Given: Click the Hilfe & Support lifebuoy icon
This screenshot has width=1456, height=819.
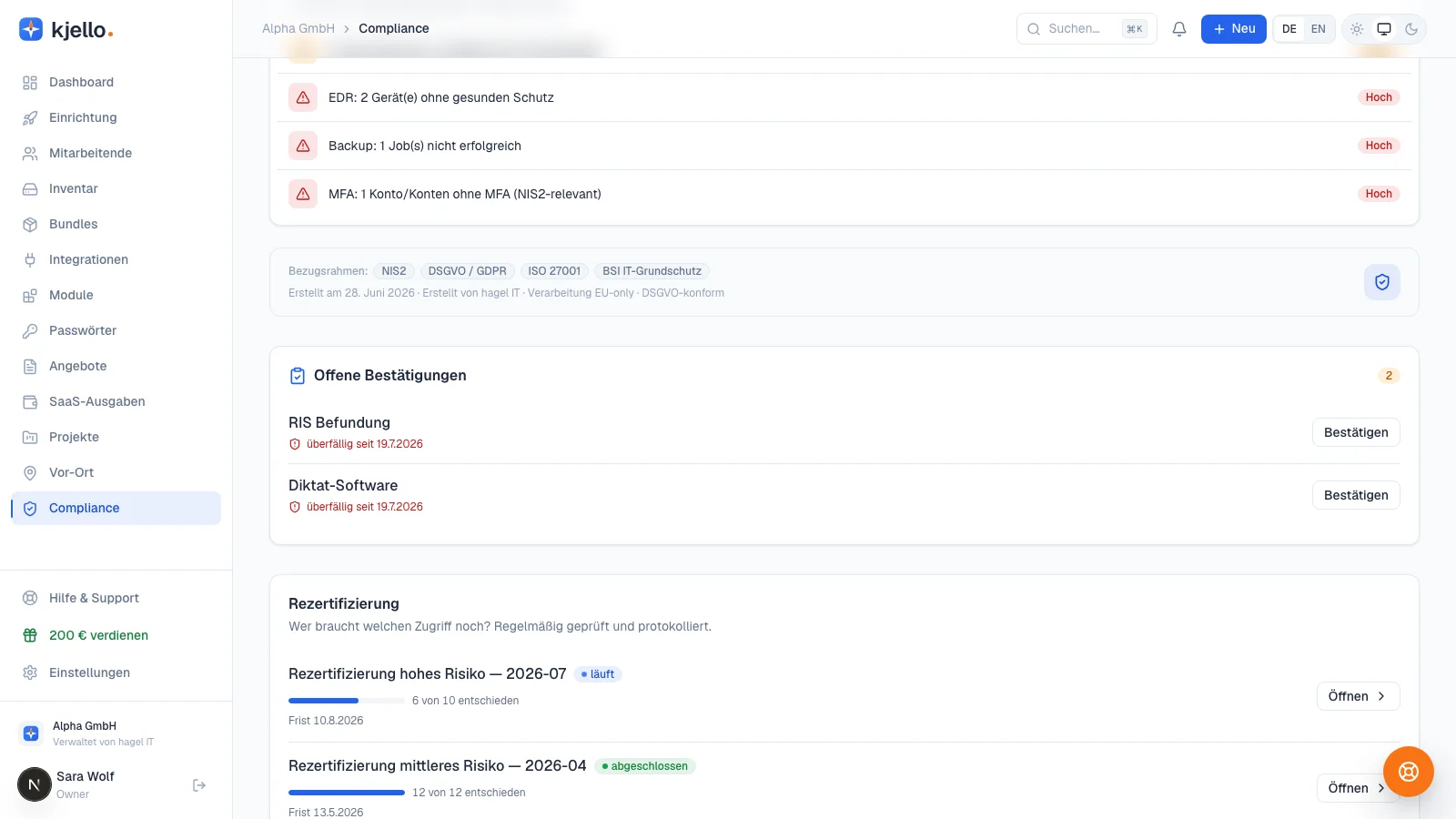Looking at the screenshot, I should pos(30,598).
